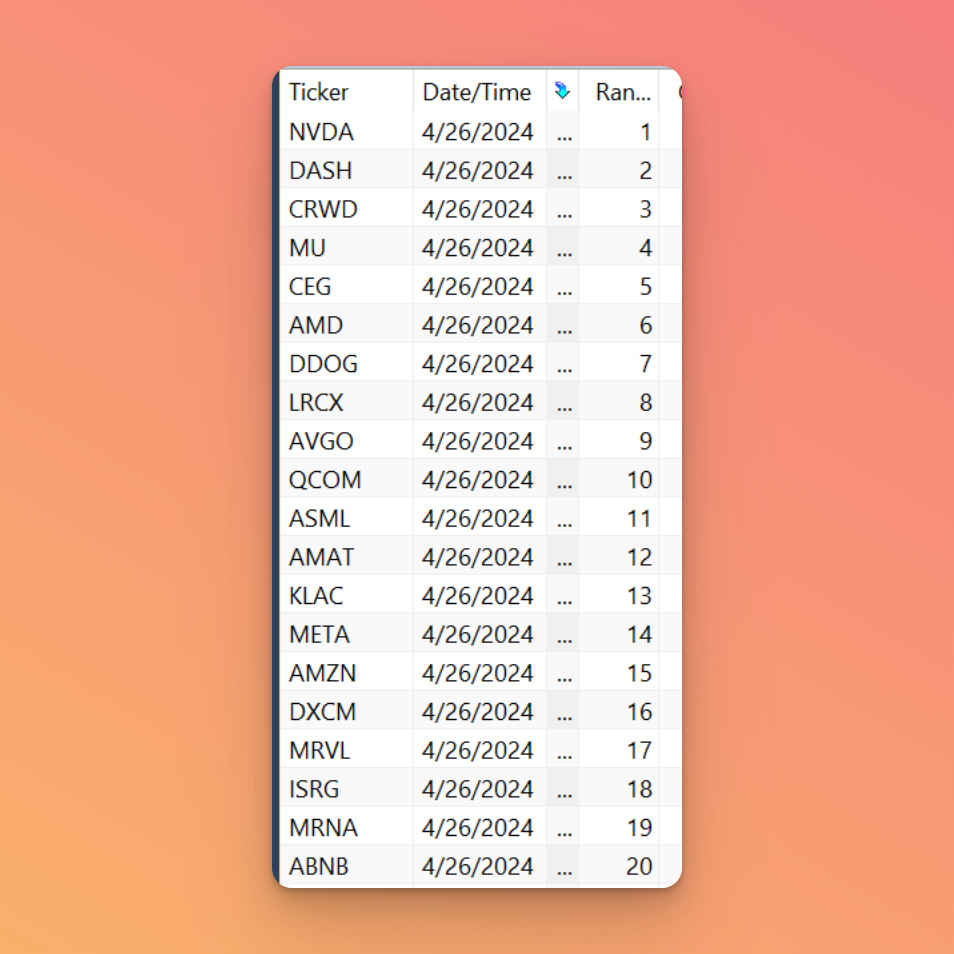Screen dimensions: 954x954
Task: Select the ASML ticker cell
Action: [346, 518]
